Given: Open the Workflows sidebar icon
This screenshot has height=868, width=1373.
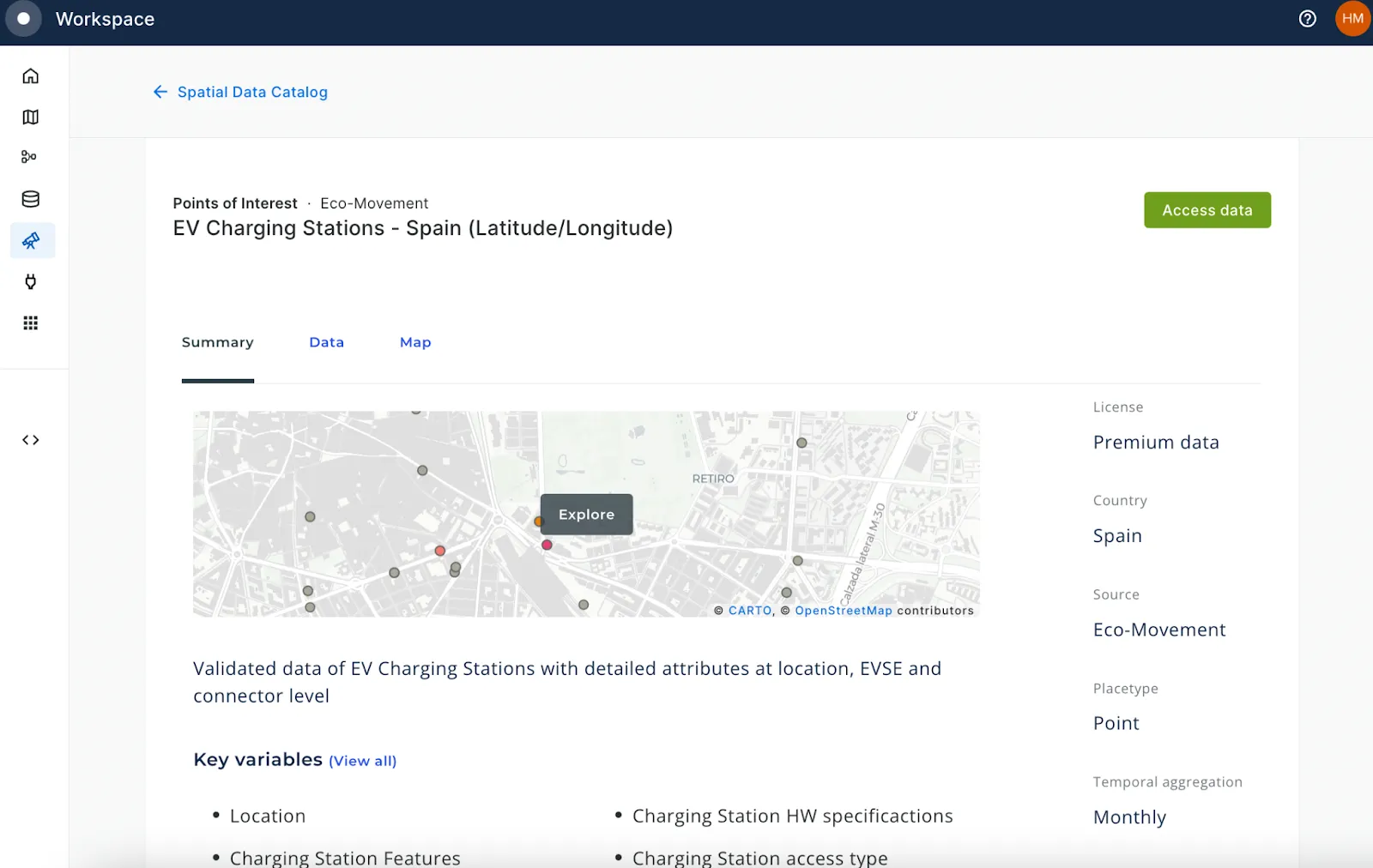Looking at the screenshot, I should tap(30, 157).
